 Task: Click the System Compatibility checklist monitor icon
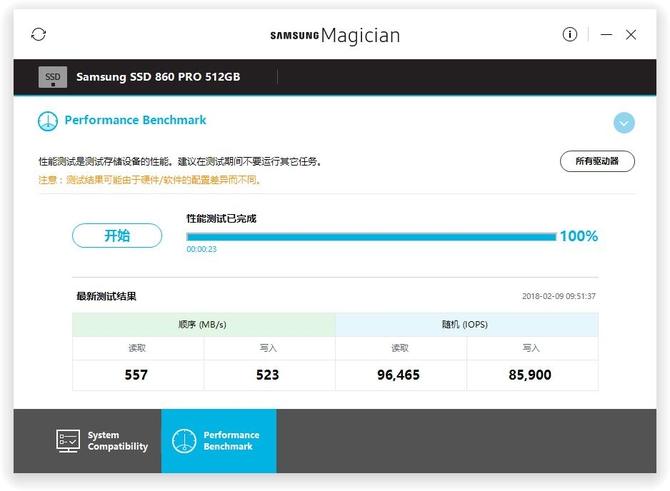[x=68, y=441]
